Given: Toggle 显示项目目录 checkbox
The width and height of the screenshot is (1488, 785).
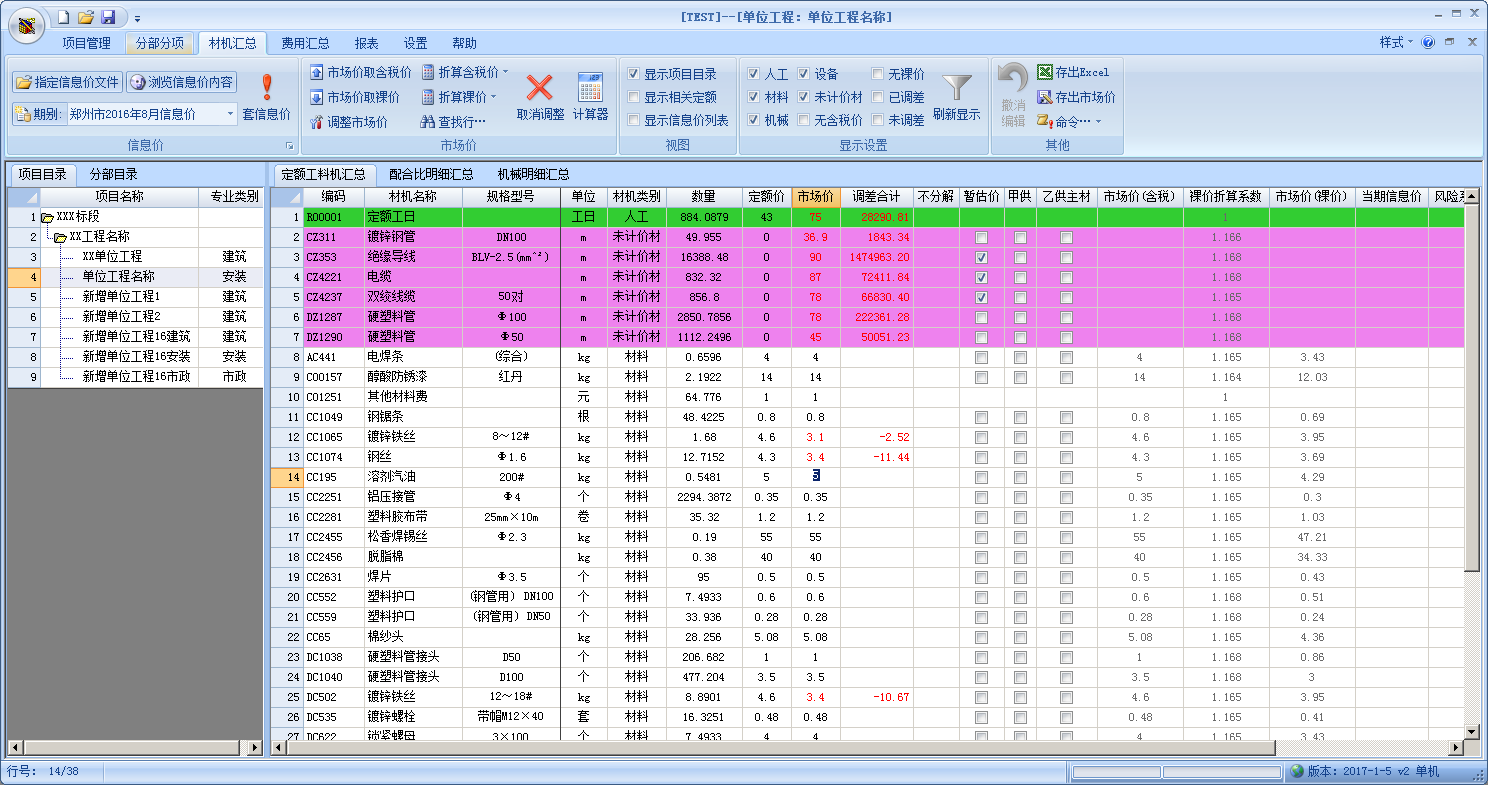Looking at the screenshot, I should tap(633, 74).
